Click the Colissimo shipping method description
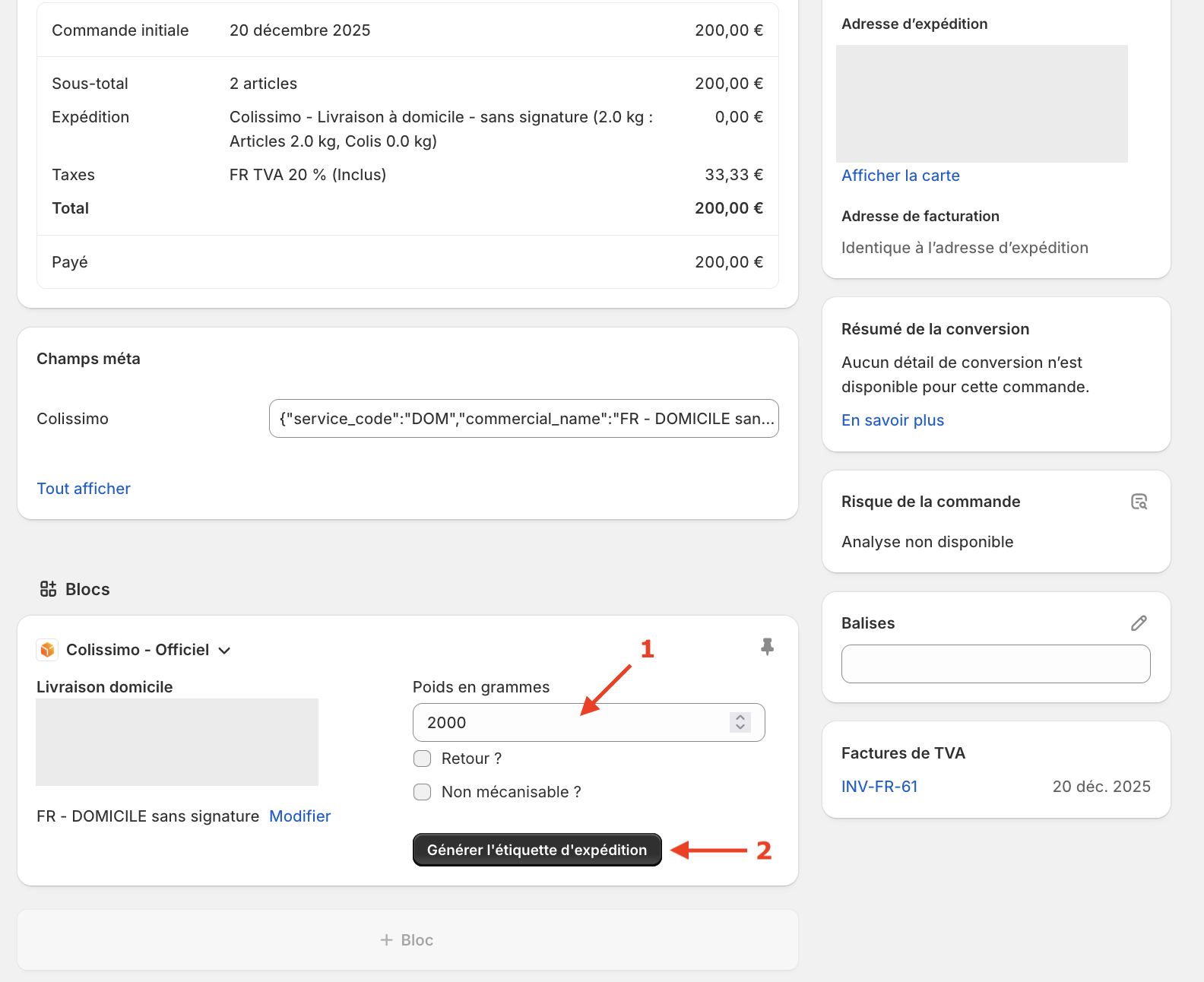 [x=442, y=129]
